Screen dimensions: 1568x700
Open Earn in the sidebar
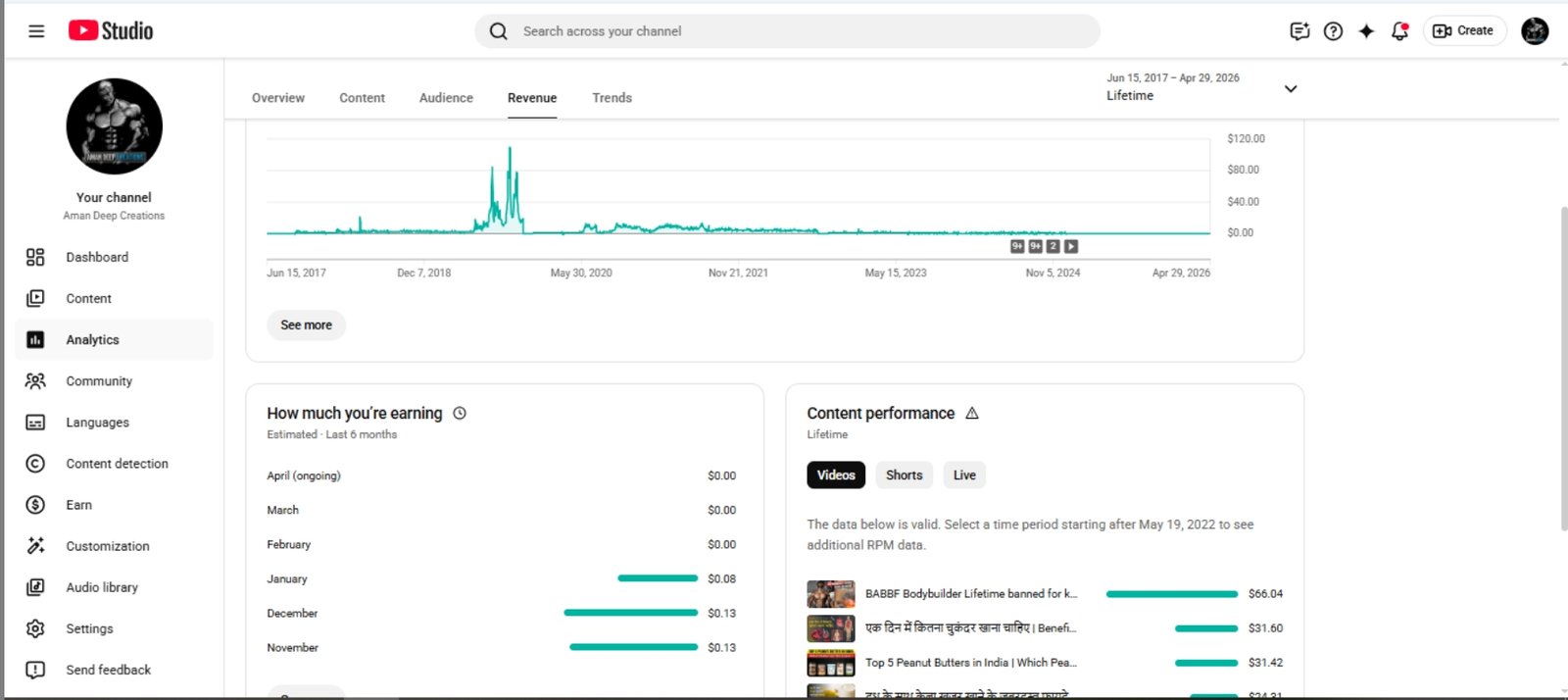(x=79, y=505)
